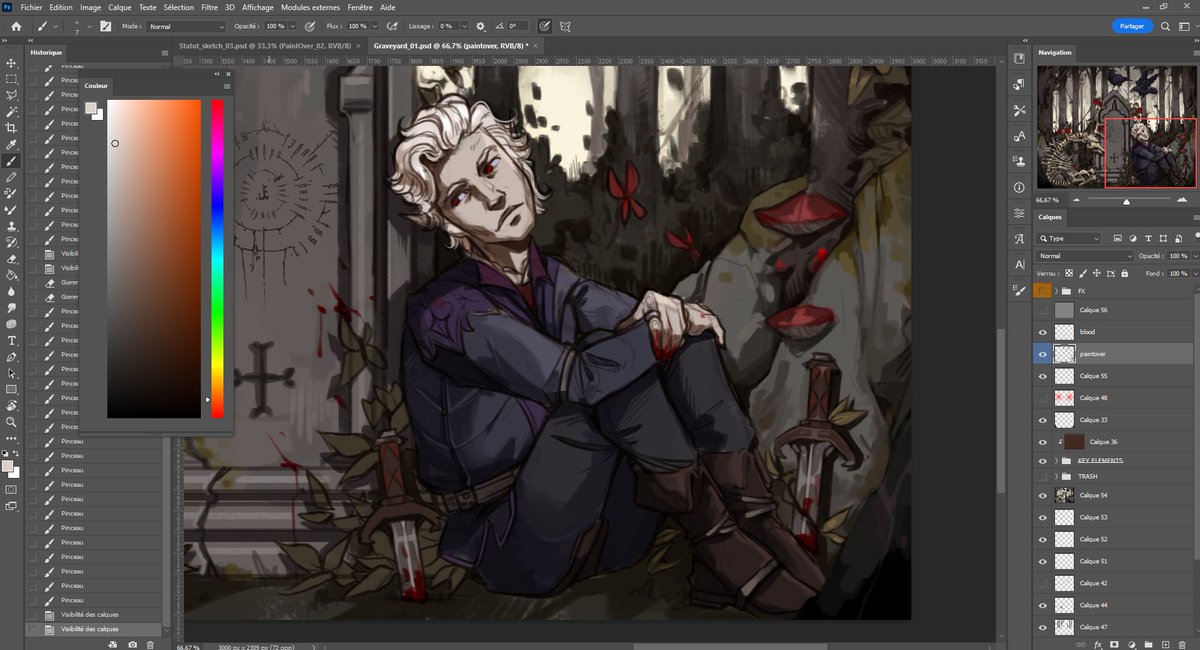Select the Polygonal Lasso tool

12,95
